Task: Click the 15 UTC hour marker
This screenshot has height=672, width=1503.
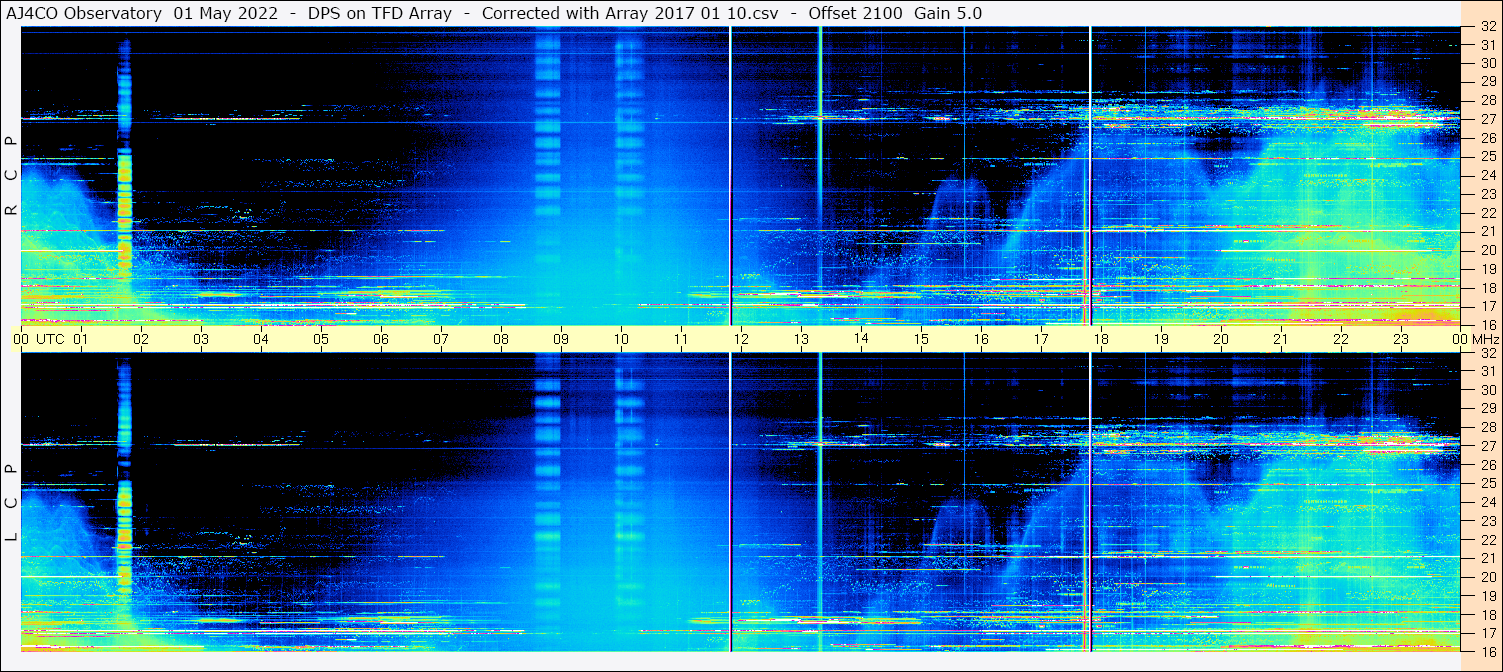Action: [x=921, y=339]
